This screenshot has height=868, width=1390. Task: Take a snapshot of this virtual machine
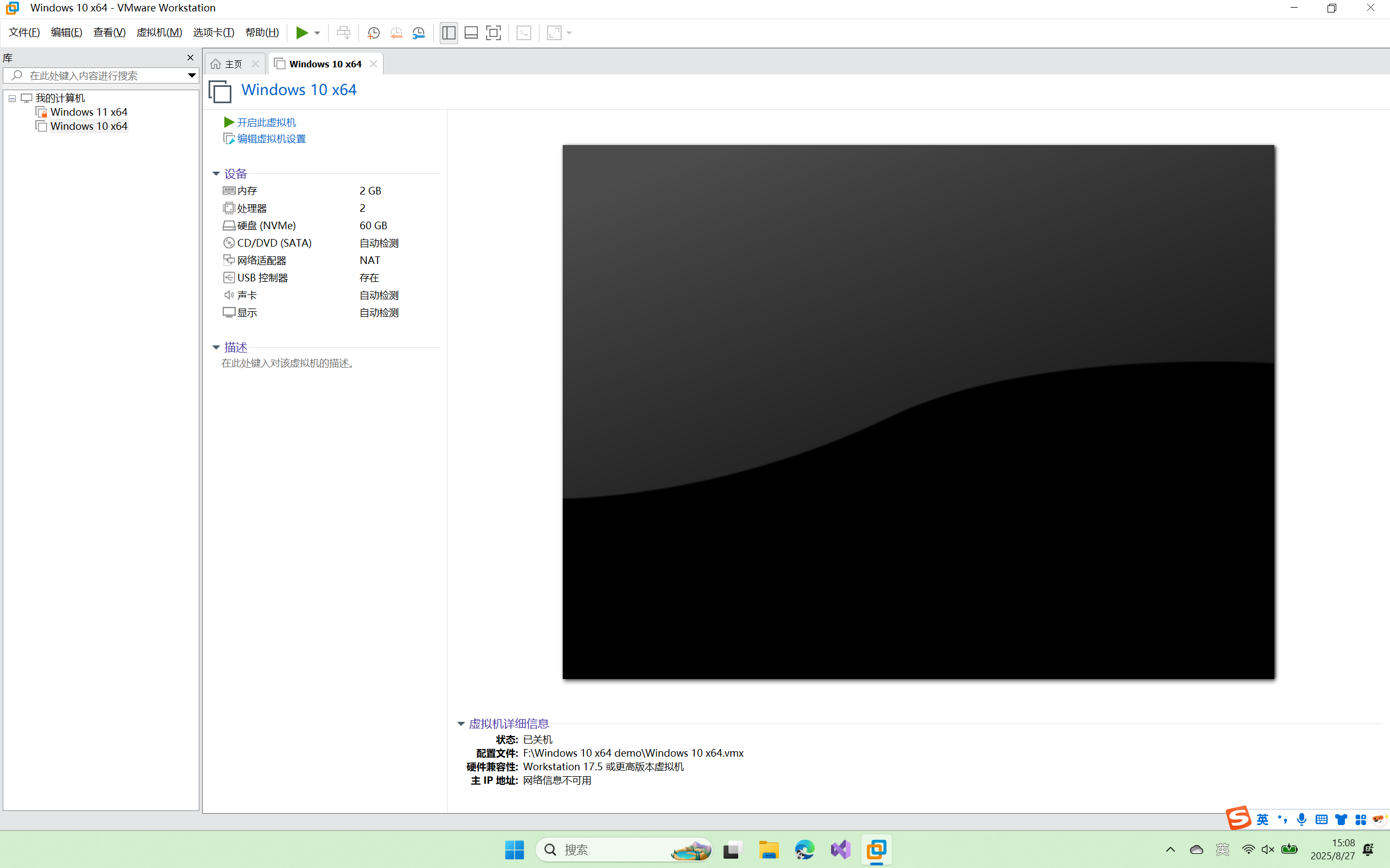374,33
